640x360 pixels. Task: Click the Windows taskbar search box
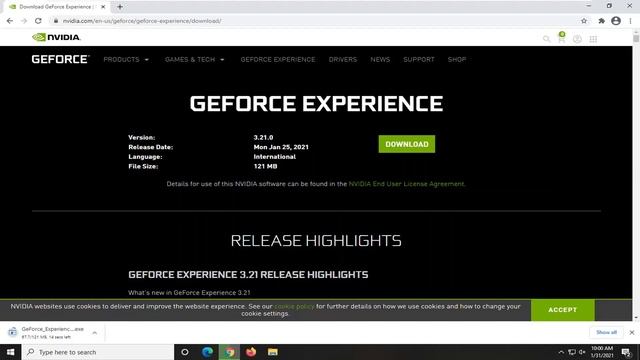click(98, 352)
